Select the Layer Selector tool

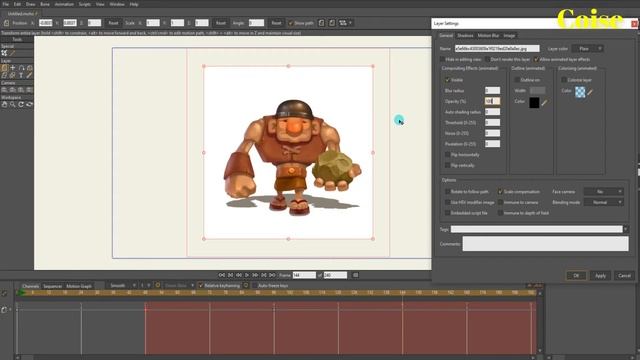coord(13,76)
